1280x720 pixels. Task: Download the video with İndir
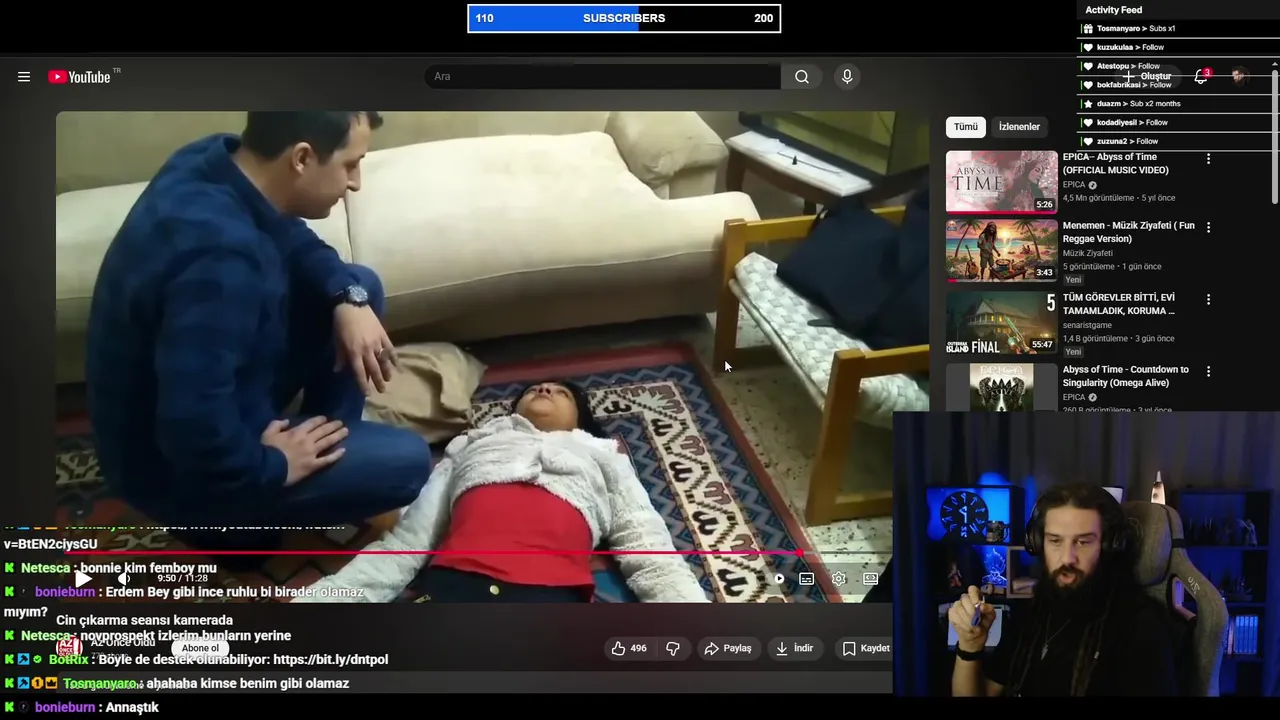pos(795,648)
